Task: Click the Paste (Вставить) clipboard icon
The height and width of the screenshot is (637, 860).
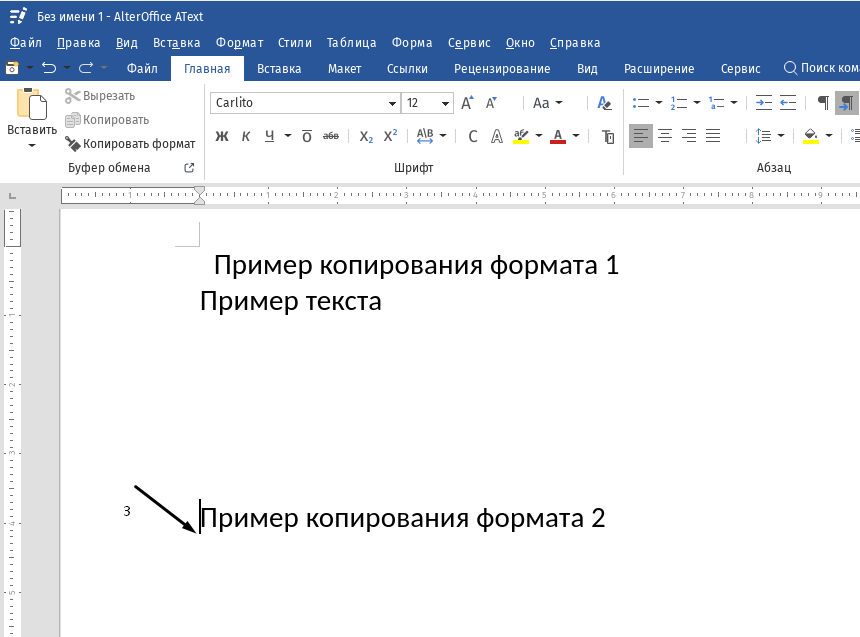Action: 32,103
